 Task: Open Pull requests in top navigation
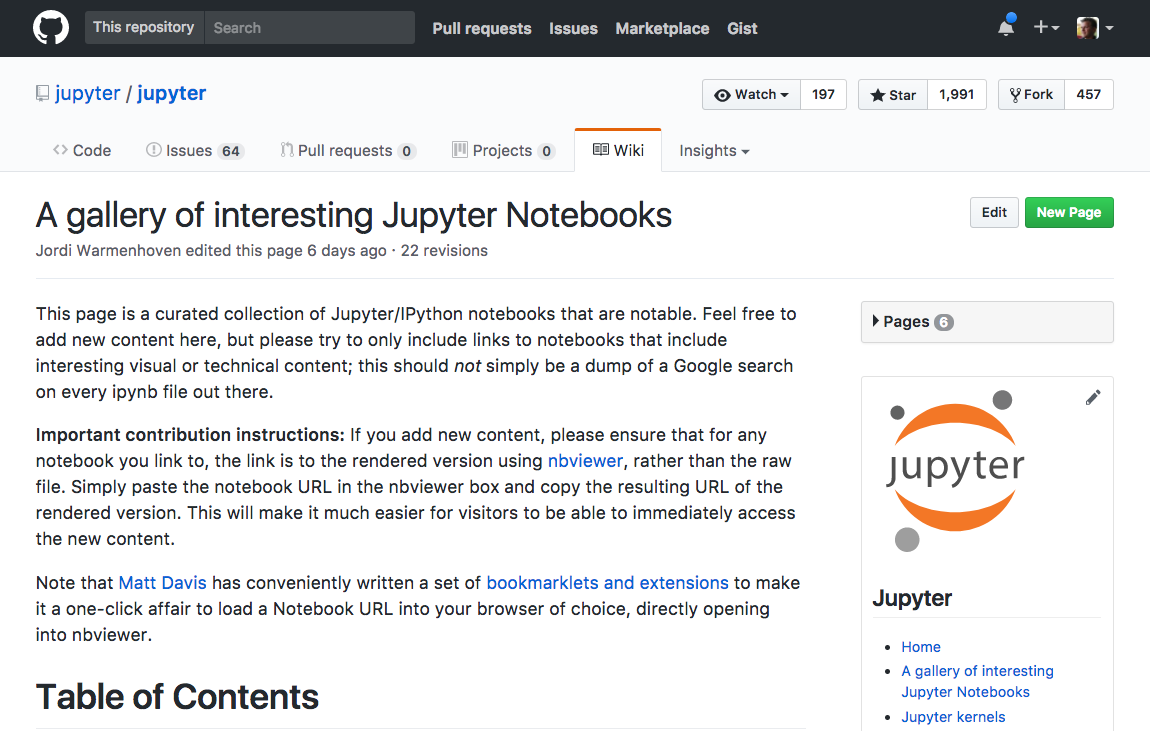[x=482, y=29]
